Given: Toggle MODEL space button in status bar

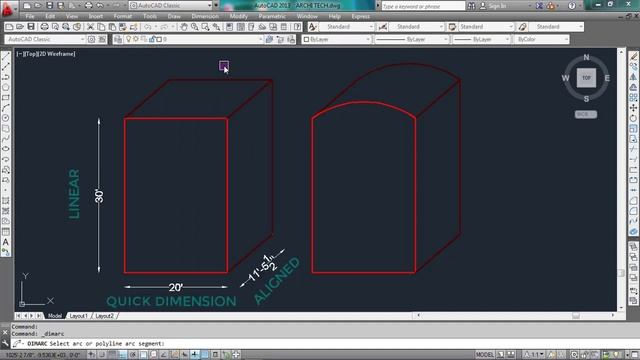Looking at the screenshot, I should point(484,355).
